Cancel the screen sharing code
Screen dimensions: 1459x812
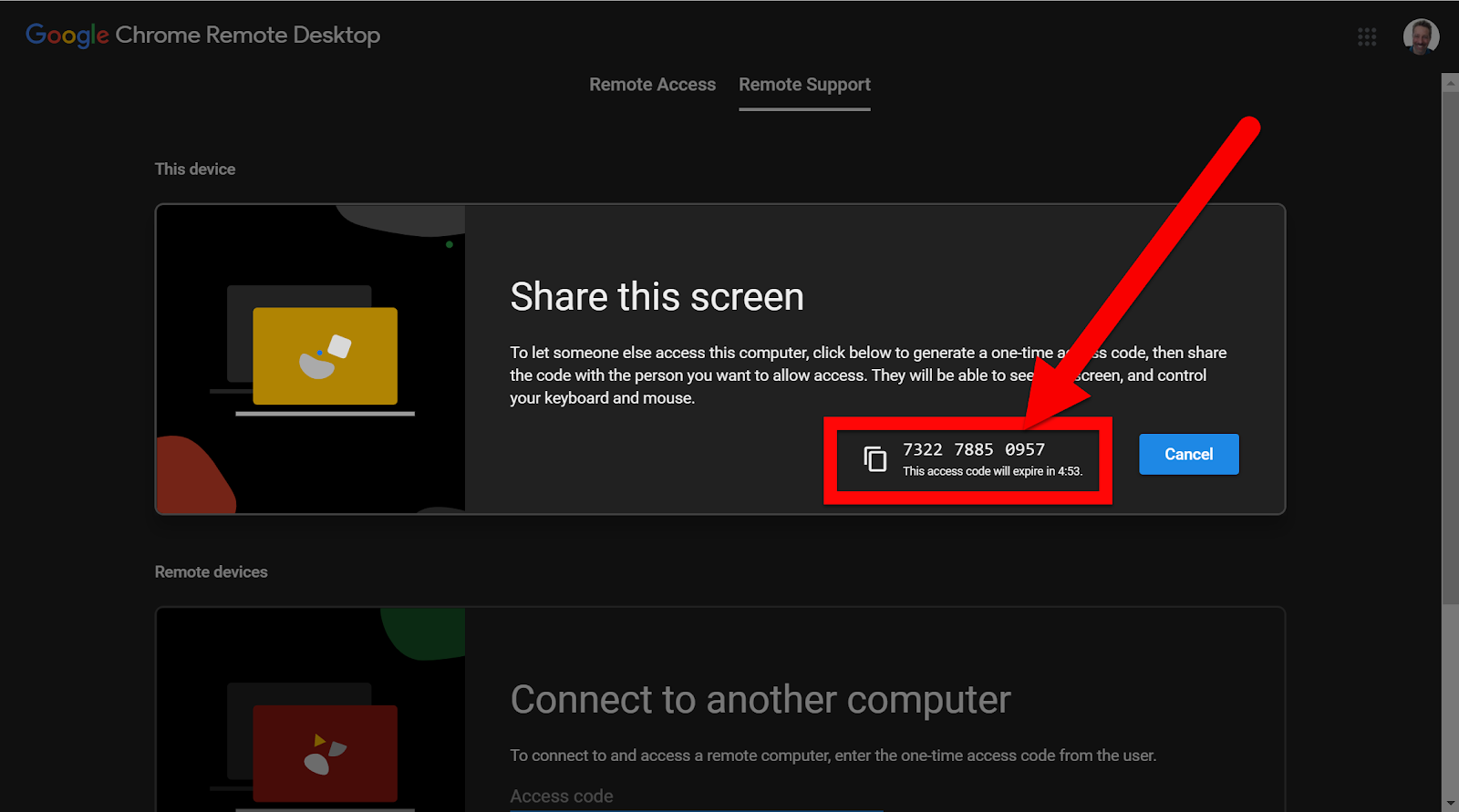1188,454
